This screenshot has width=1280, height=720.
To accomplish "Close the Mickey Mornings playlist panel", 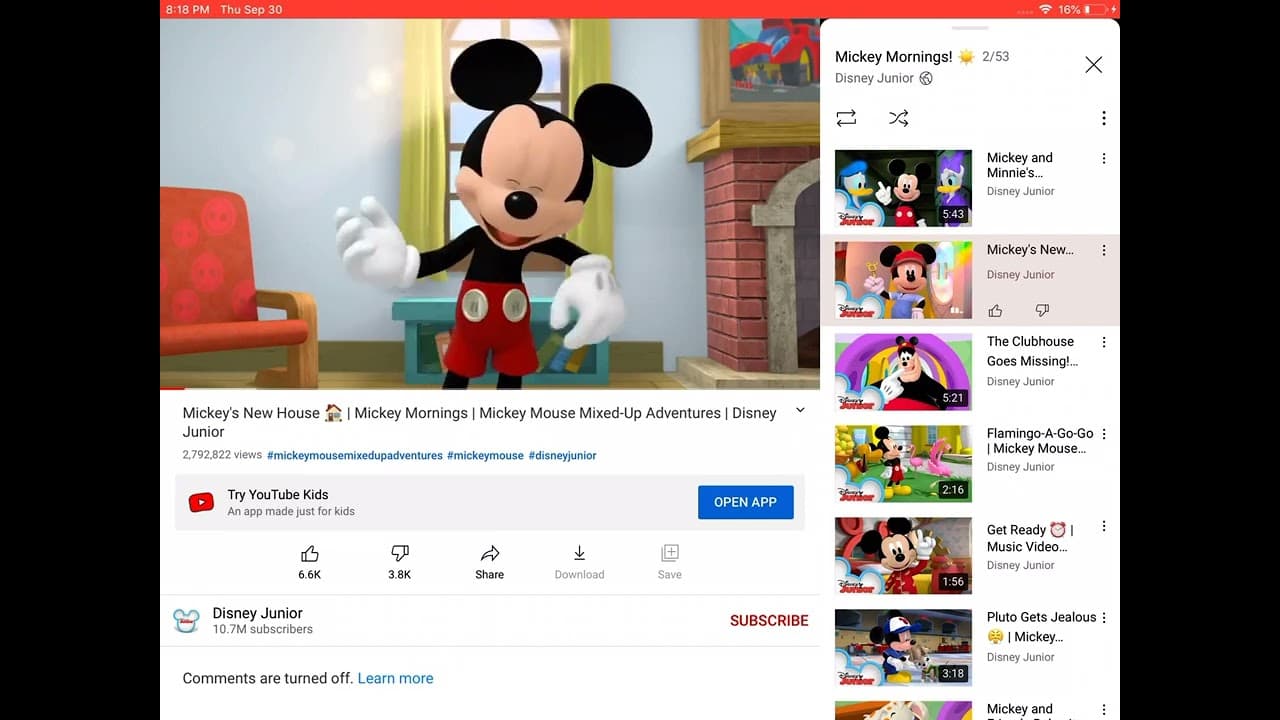I will tap(1094, 65).
